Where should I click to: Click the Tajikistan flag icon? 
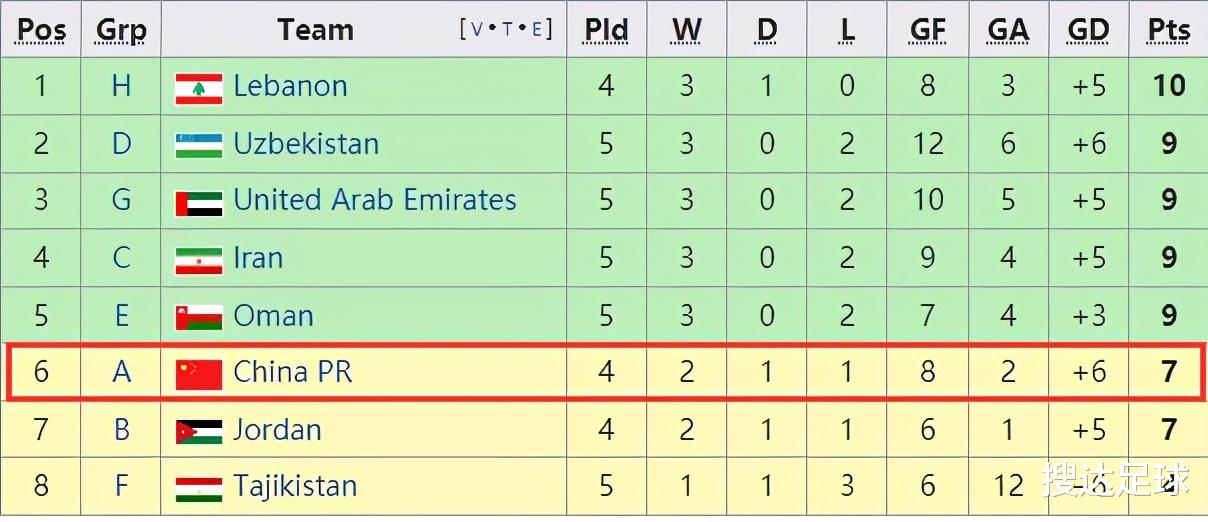pos(198,488)
